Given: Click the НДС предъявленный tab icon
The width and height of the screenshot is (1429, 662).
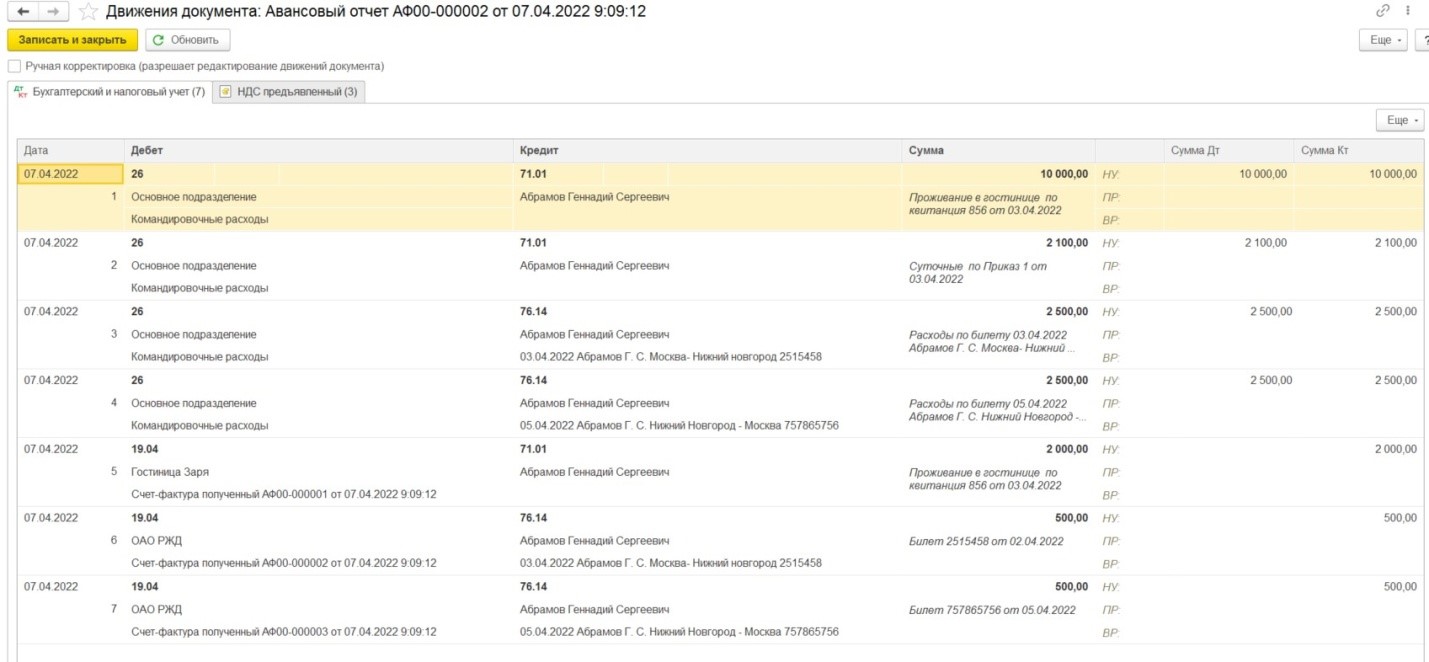Looking at the screenshot, I should [226, 92].
